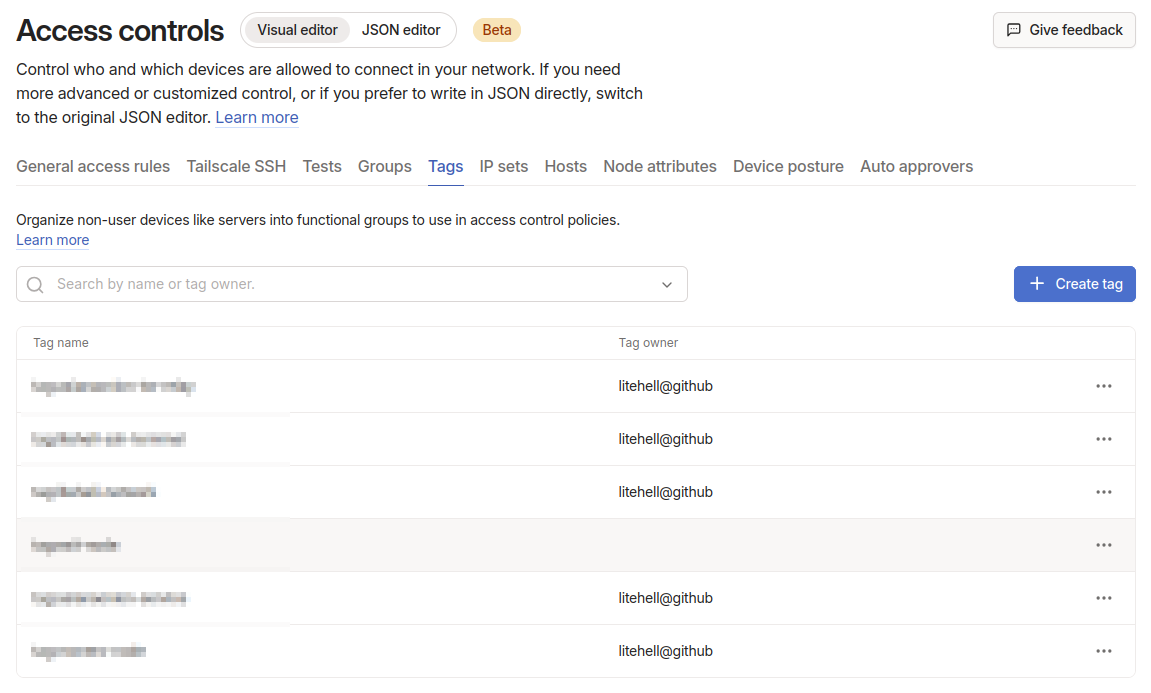Expand the search filter dropdown chevron
Viewport: 1151px width, 693px height.
tap(667, 285)
